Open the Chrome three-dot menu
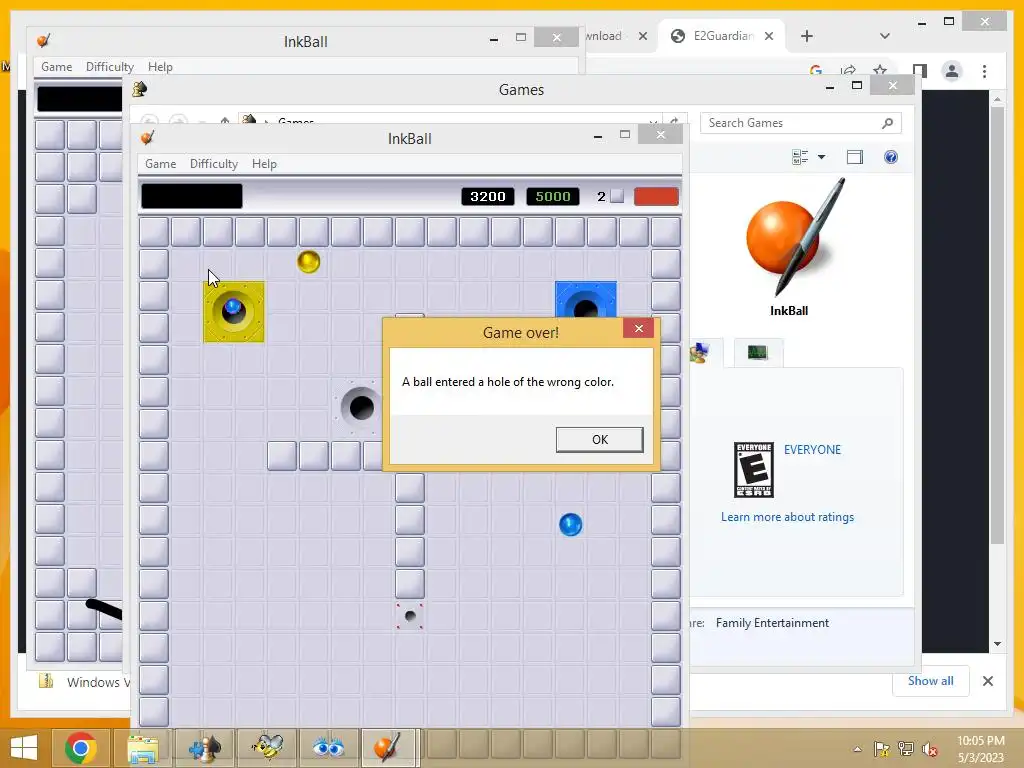 (x=984, y=71)
